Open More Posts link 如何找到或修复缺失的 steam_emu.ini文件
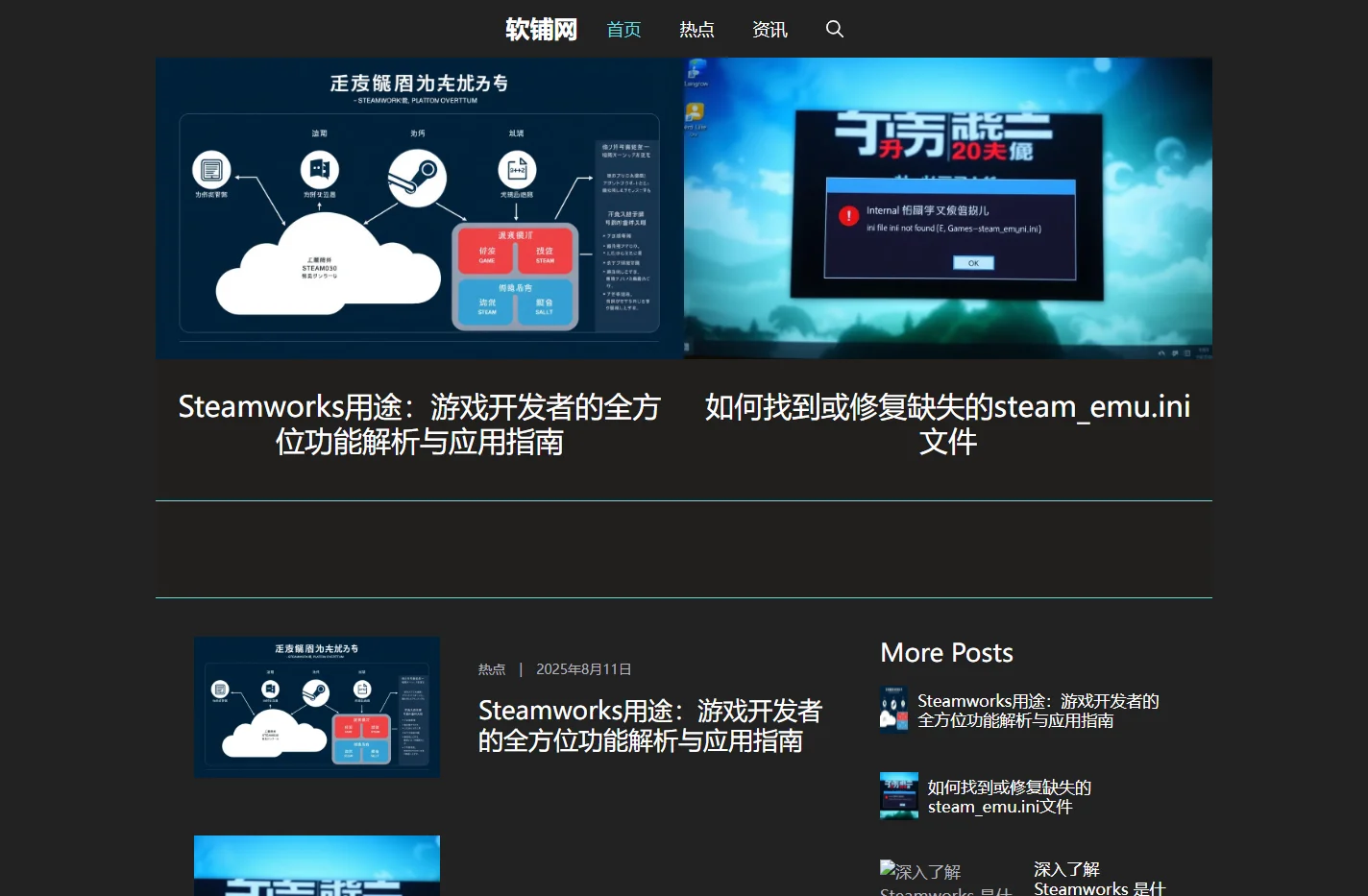 1010,797
